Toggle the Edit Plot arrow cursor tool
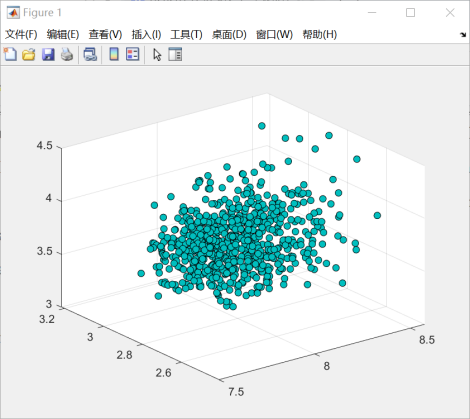 157,55
